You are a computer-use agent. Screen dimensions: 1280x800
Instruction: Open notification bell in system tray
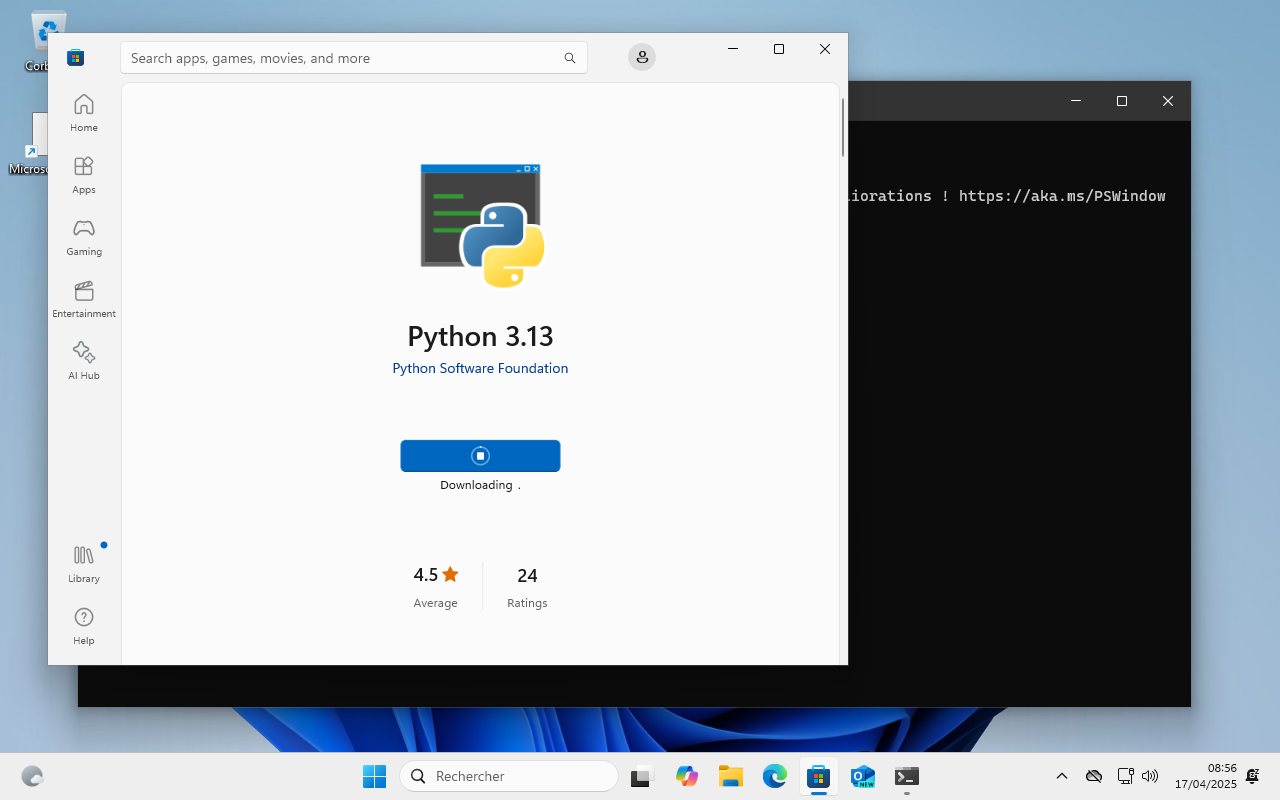coord(1253,776)
